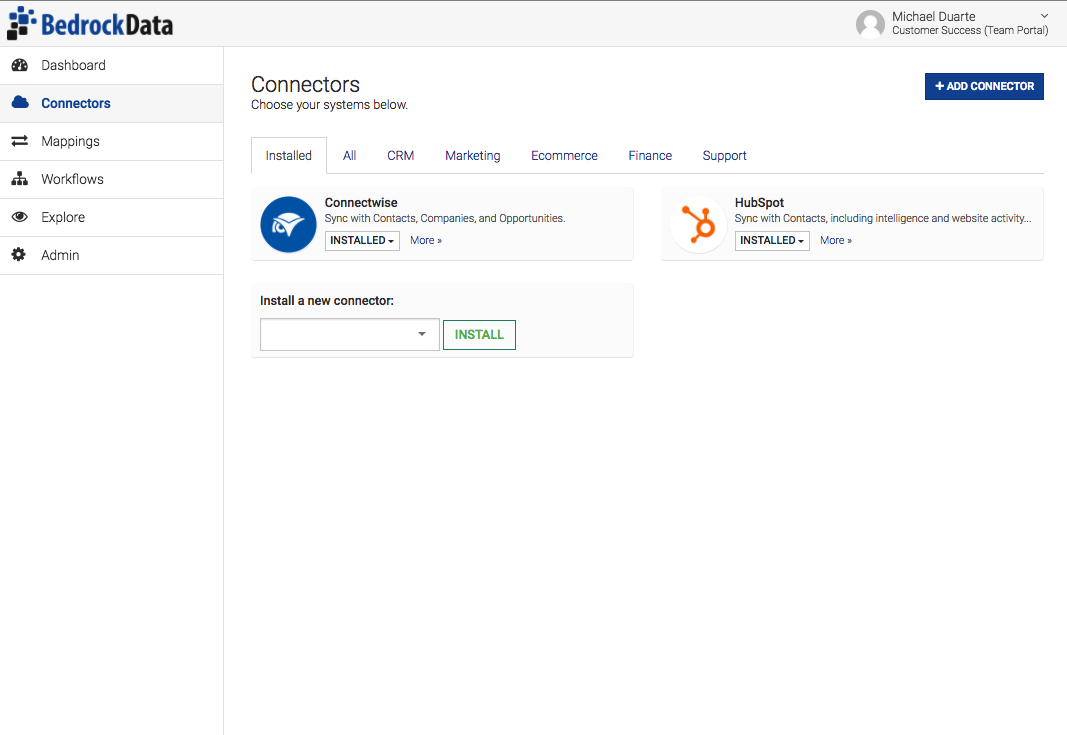Open the Ecommerce connectors tab
The width and height of the screenshot is (1067, 735).
(564, 155)
